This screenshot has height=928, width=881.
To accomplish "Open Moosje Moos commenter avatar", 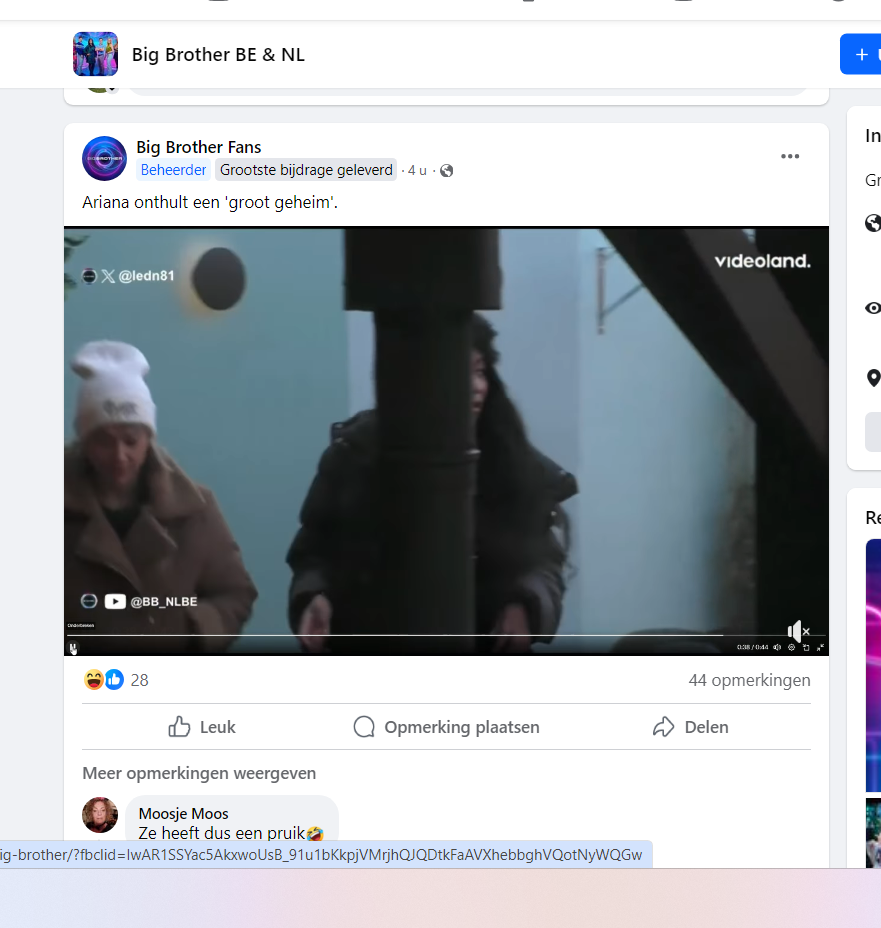I will click(100, 815).
